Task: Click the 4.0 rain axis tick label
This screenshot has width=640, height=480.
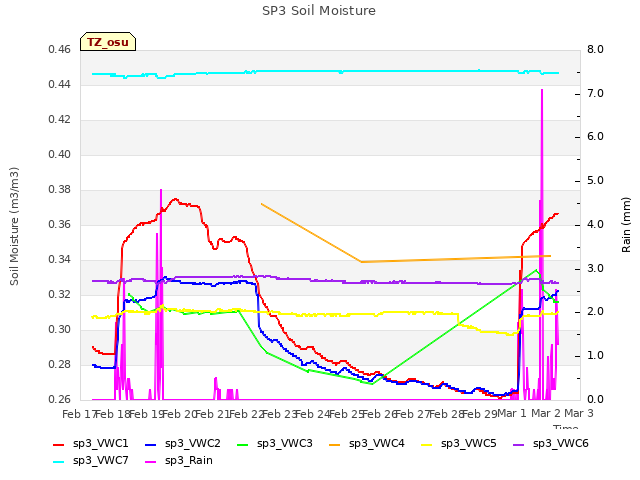Action: tap(595, 225)
